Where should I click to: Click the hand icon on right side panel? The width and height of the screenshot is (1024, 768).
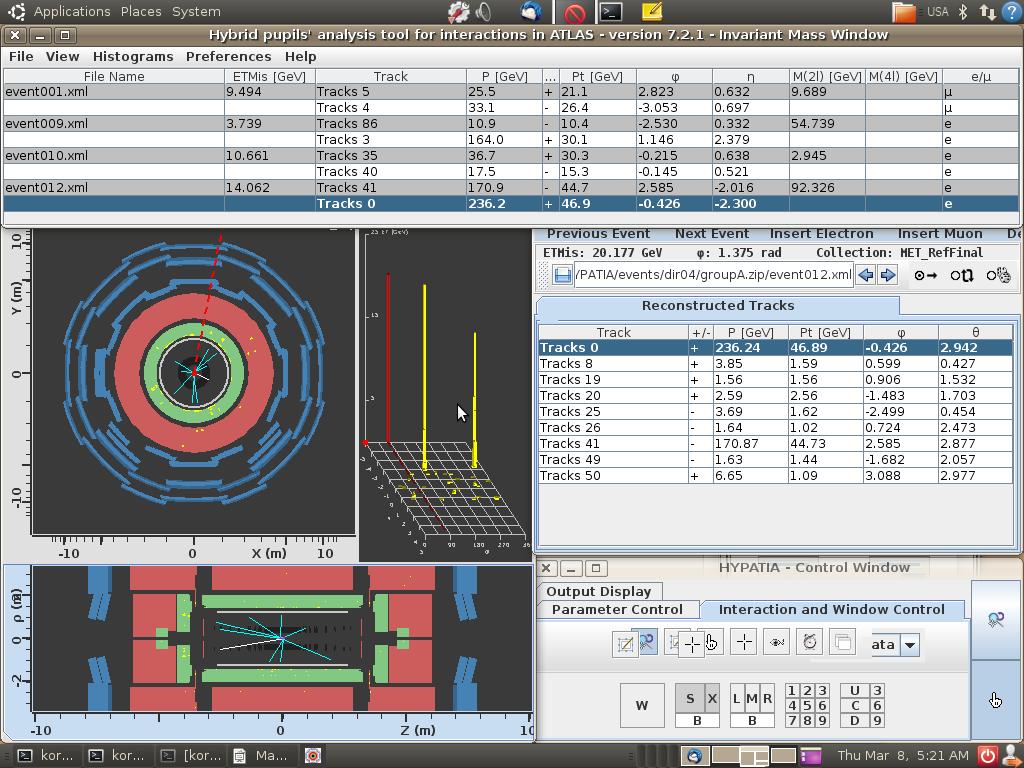click(x=995, y=701)
